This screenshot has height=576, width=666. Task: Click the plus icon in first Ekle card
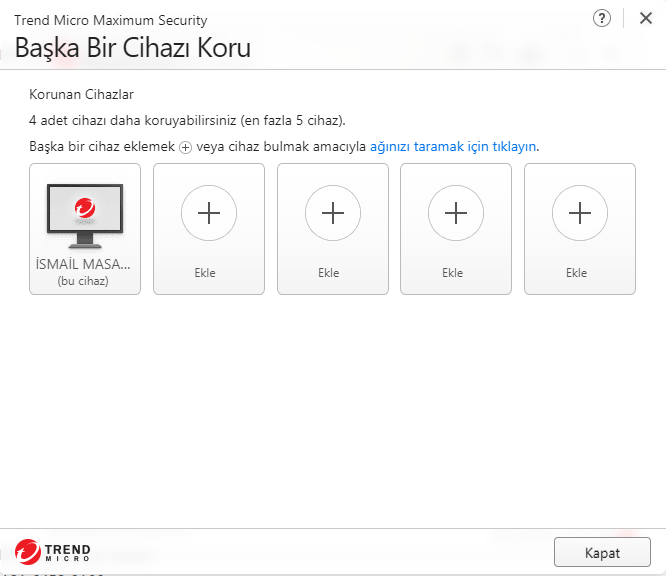(x=209, y=213)
